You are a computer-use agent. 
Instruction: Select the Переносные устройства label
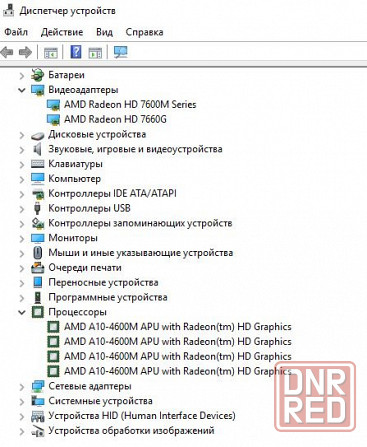coord(103,282)
